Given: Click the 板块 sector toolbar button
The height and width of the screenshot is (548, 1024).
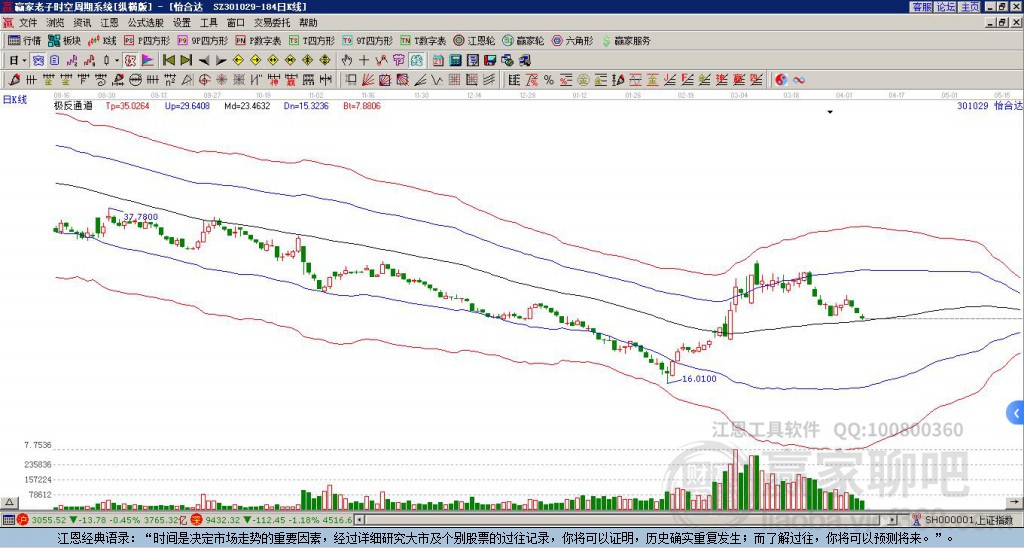Looking at the screenshot, I should [x=64, y=40].
